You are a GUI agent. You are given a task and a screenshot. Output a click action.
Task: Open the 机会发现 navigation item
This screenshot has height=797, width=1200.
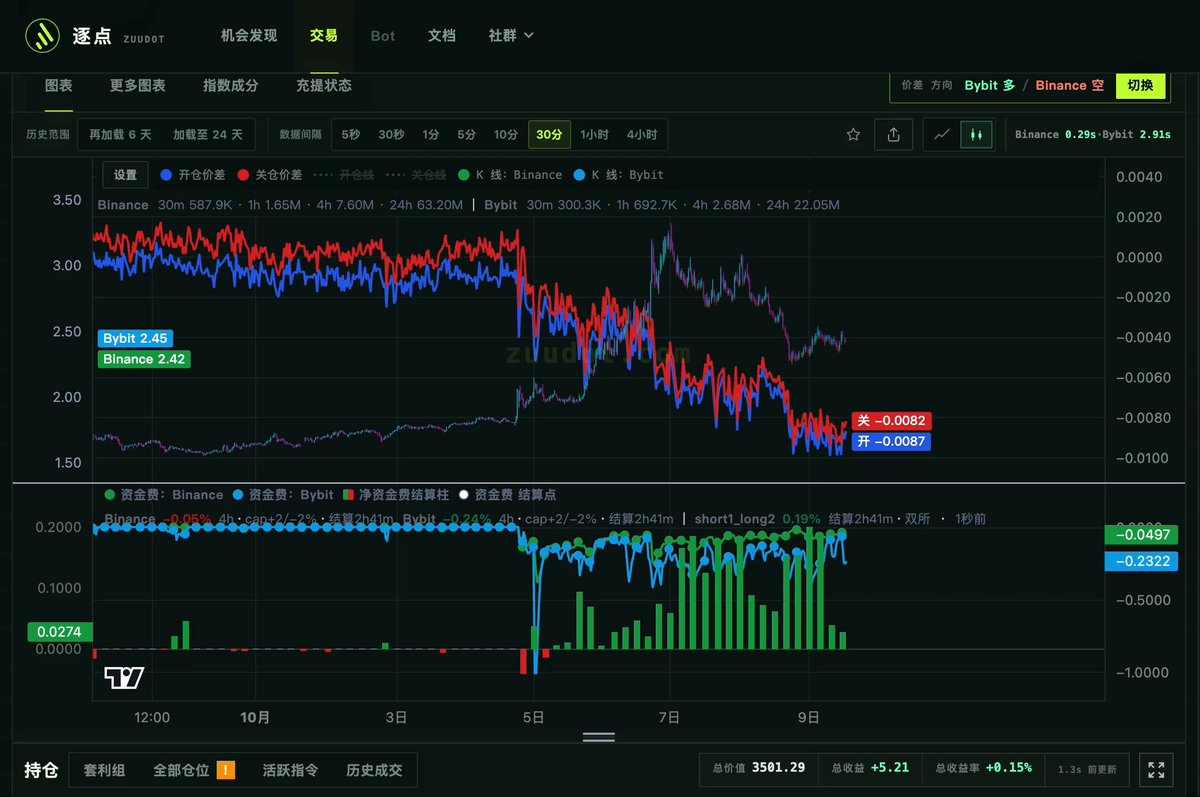coord(249,36)
